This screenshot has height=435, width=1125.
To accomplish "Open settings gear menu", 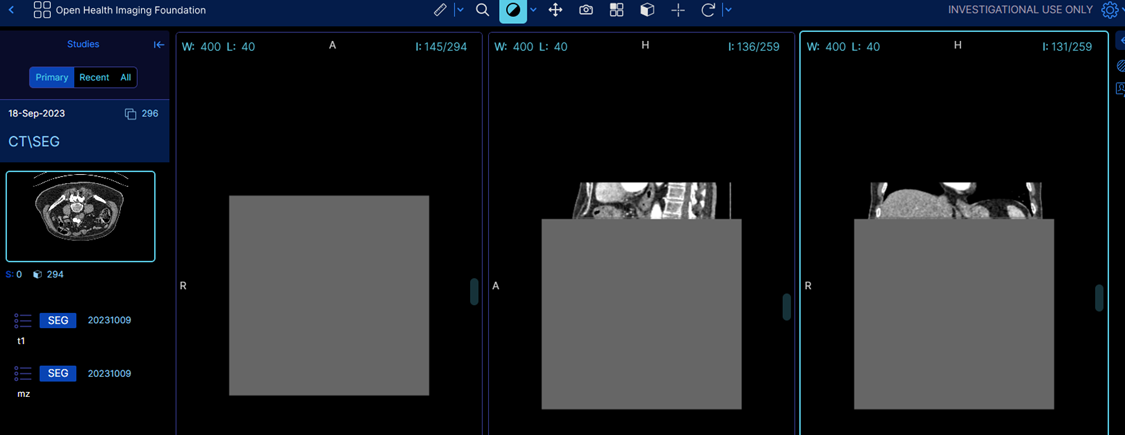I will click(1110, 10).
